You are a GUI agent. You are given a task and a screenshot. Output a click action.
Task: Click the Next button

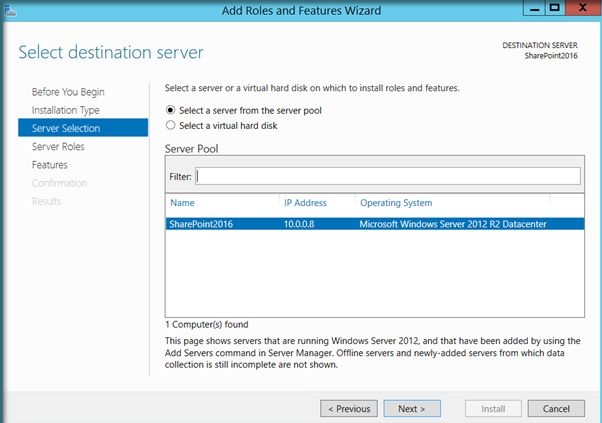[410, 408]
